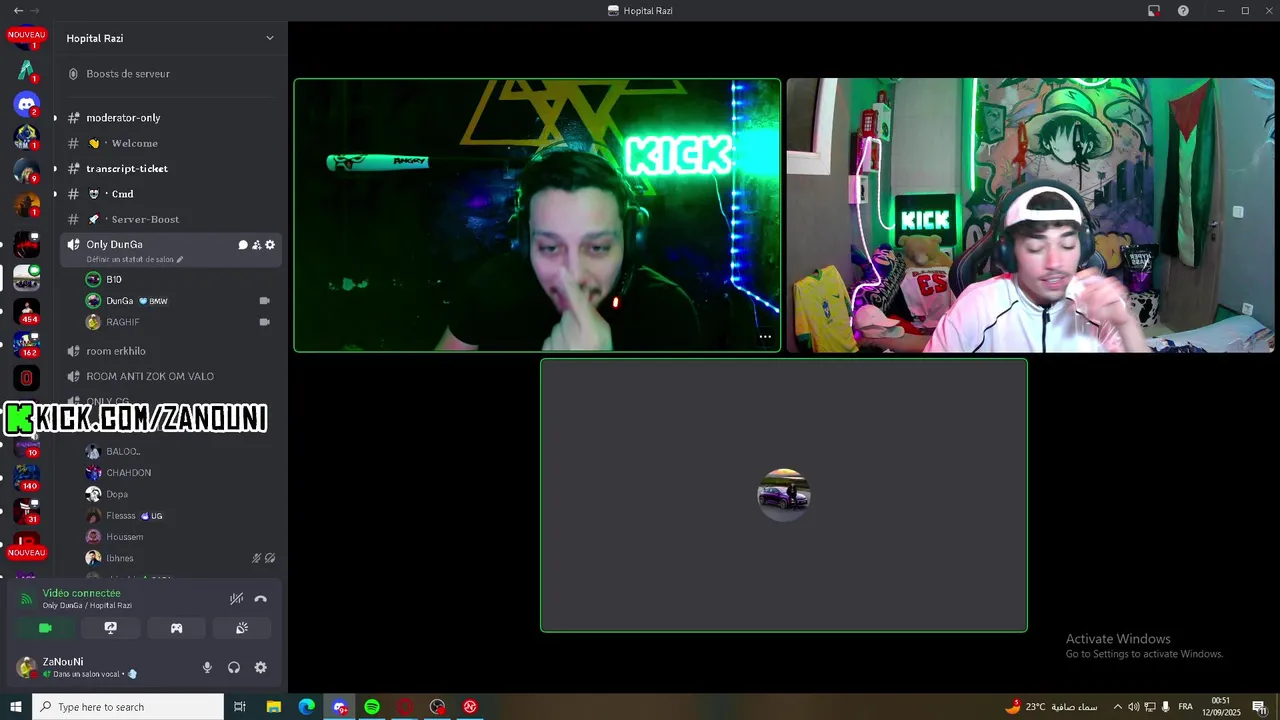
Task: Open Discord help question mark icon
Action: [x=1184, y=11]
